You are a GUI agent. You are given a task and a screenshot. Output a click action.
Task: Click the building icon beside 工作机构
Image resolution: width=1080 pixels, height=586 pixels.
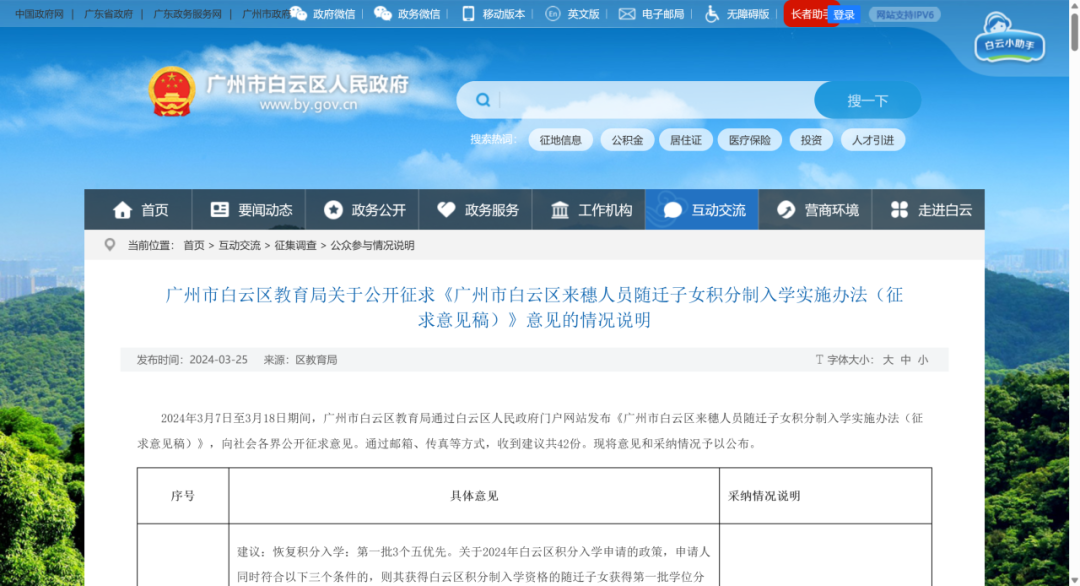pos(560,210)
